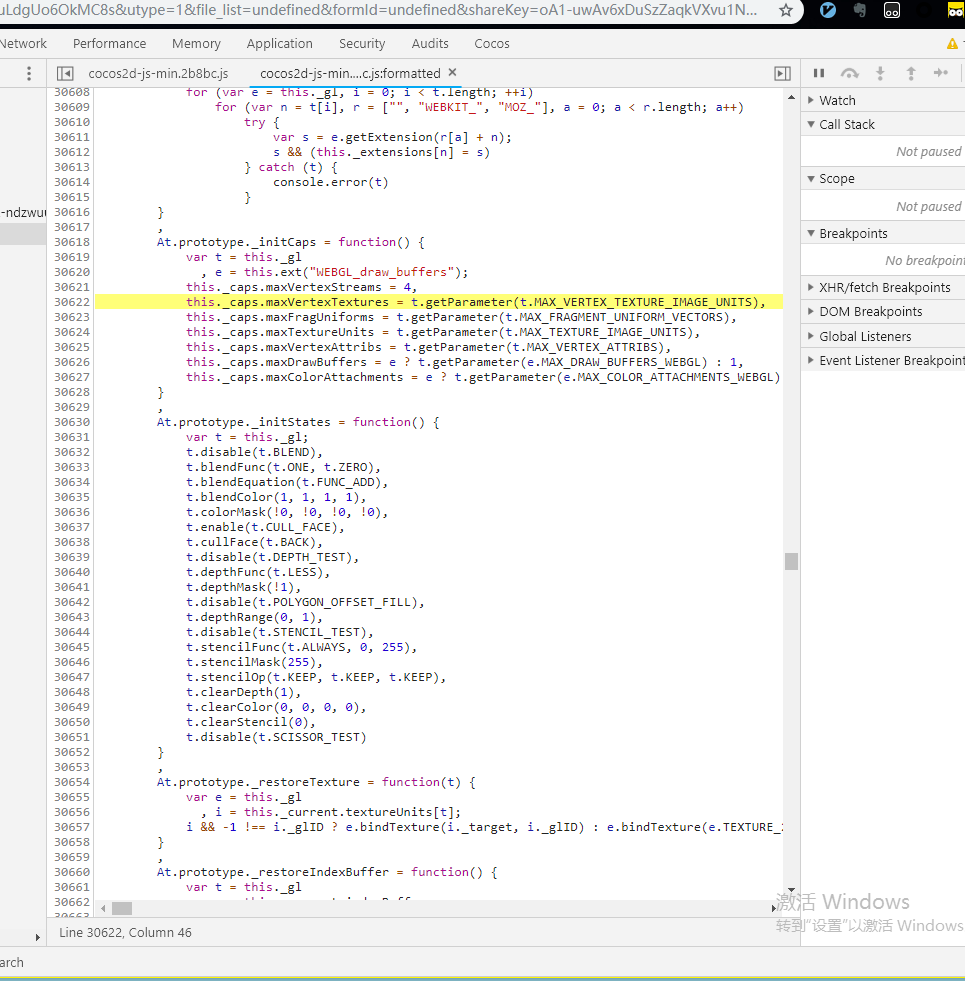Click the Step debugger arrow button

click(x=941, y=73)
